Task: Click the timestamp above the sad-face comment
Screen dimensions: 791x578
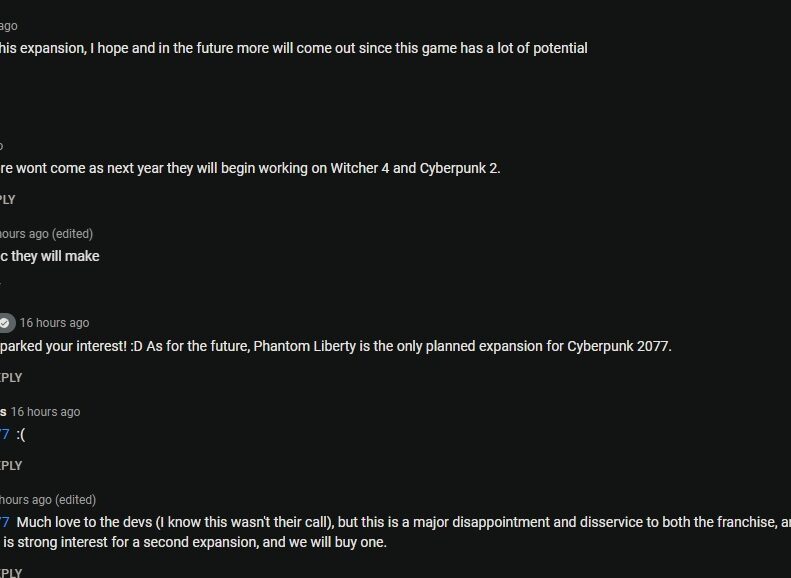Action: [x=45, y=411]
